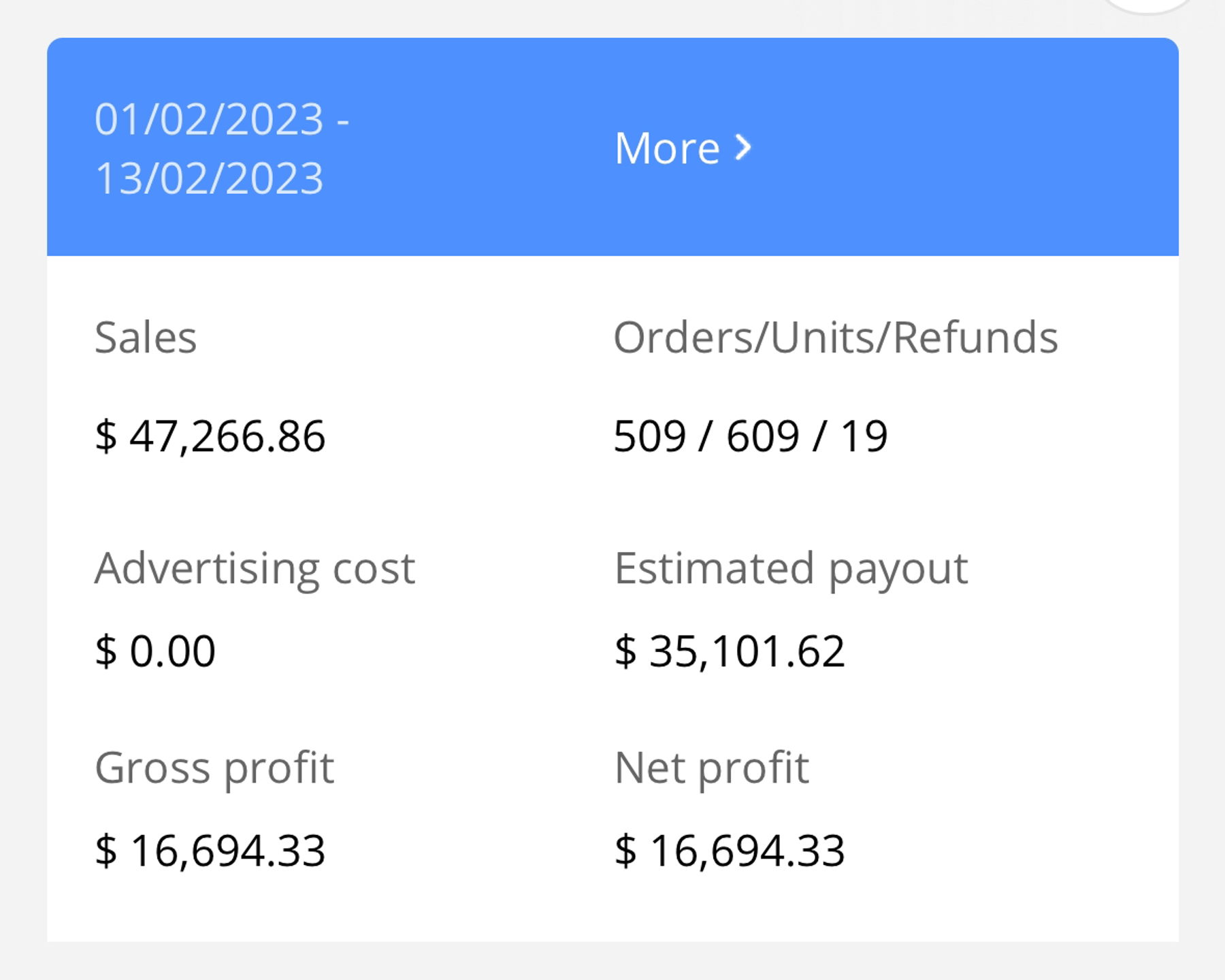Click the Advertising cost label
Screen dimensions: 1225x980
(255, 569)
